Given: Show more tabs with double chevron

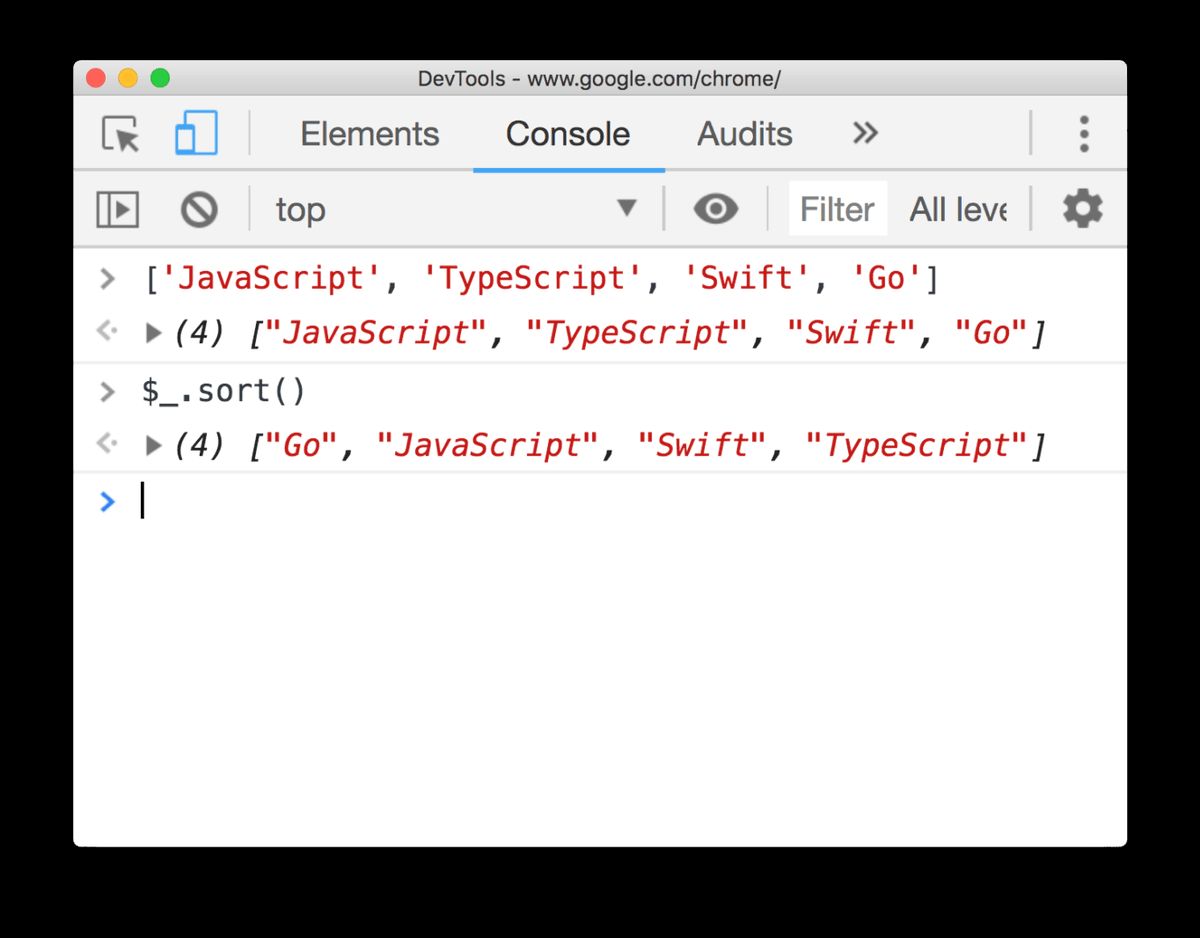Looking at the screenshot, I should click(x=865, y=133).
